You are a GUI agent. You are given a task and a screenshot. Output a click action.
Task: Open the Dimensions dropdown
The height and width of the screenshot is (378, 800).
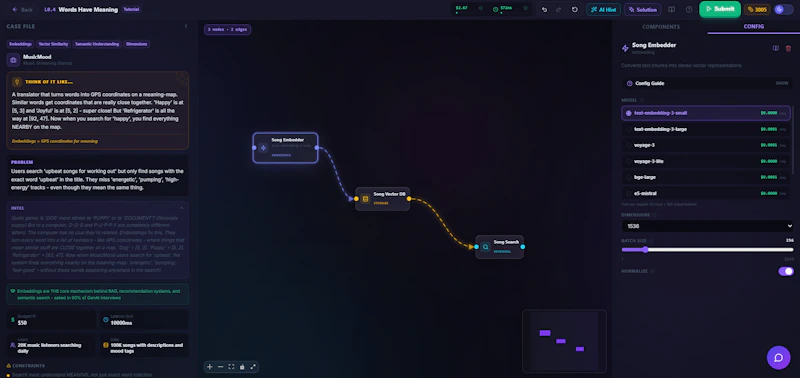[707, 226]
